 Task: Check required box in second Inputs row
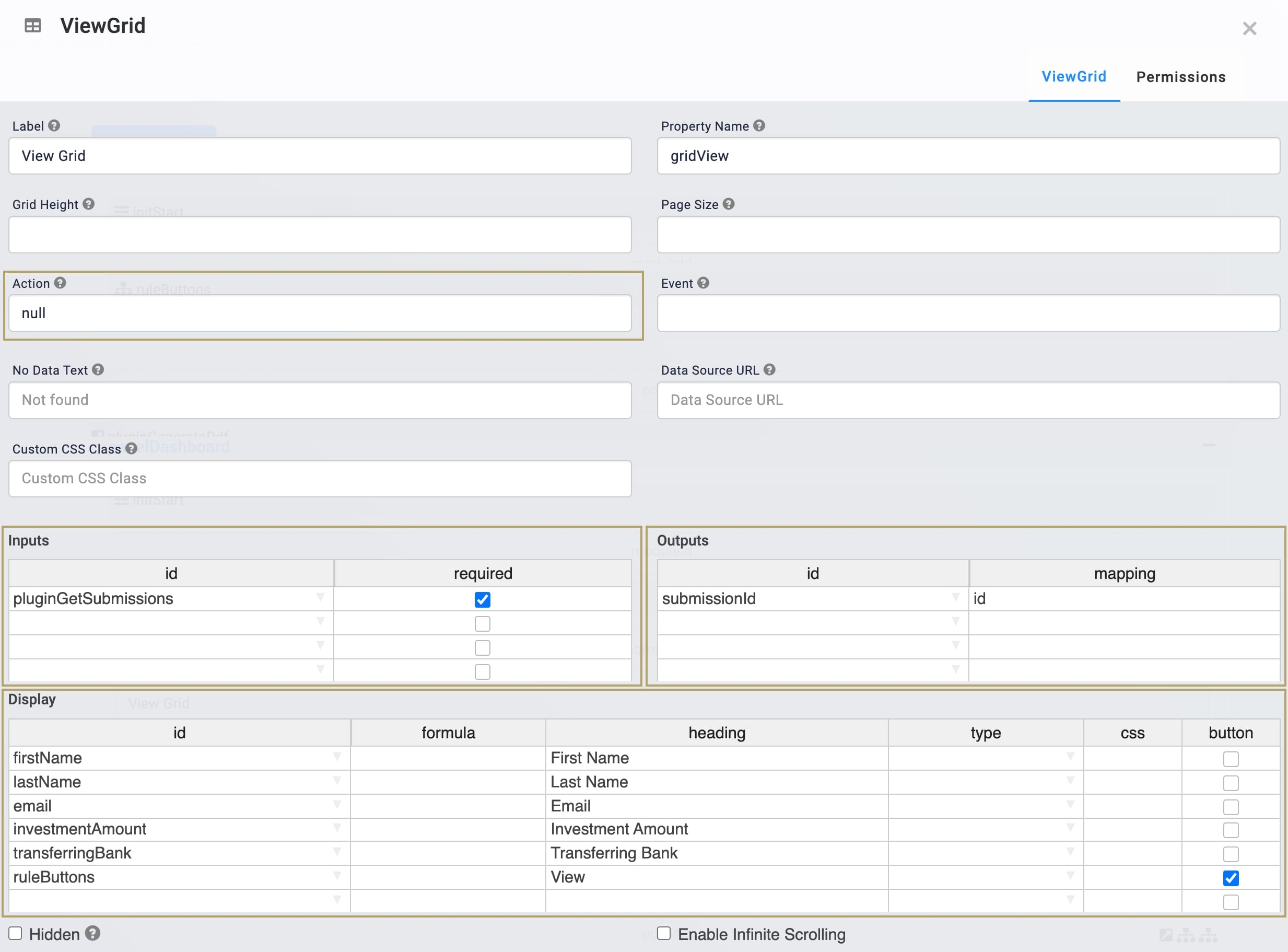click(482, 623)
